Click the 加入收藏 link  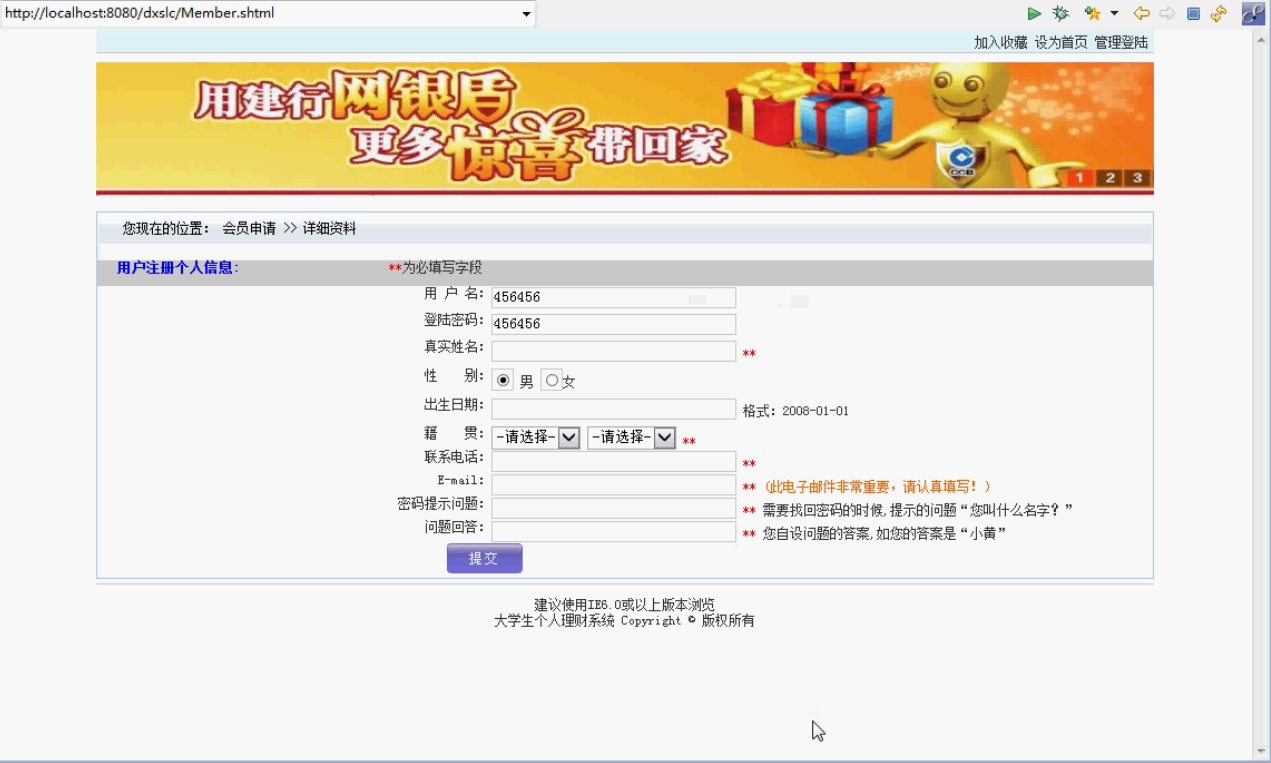[1001, 42]
